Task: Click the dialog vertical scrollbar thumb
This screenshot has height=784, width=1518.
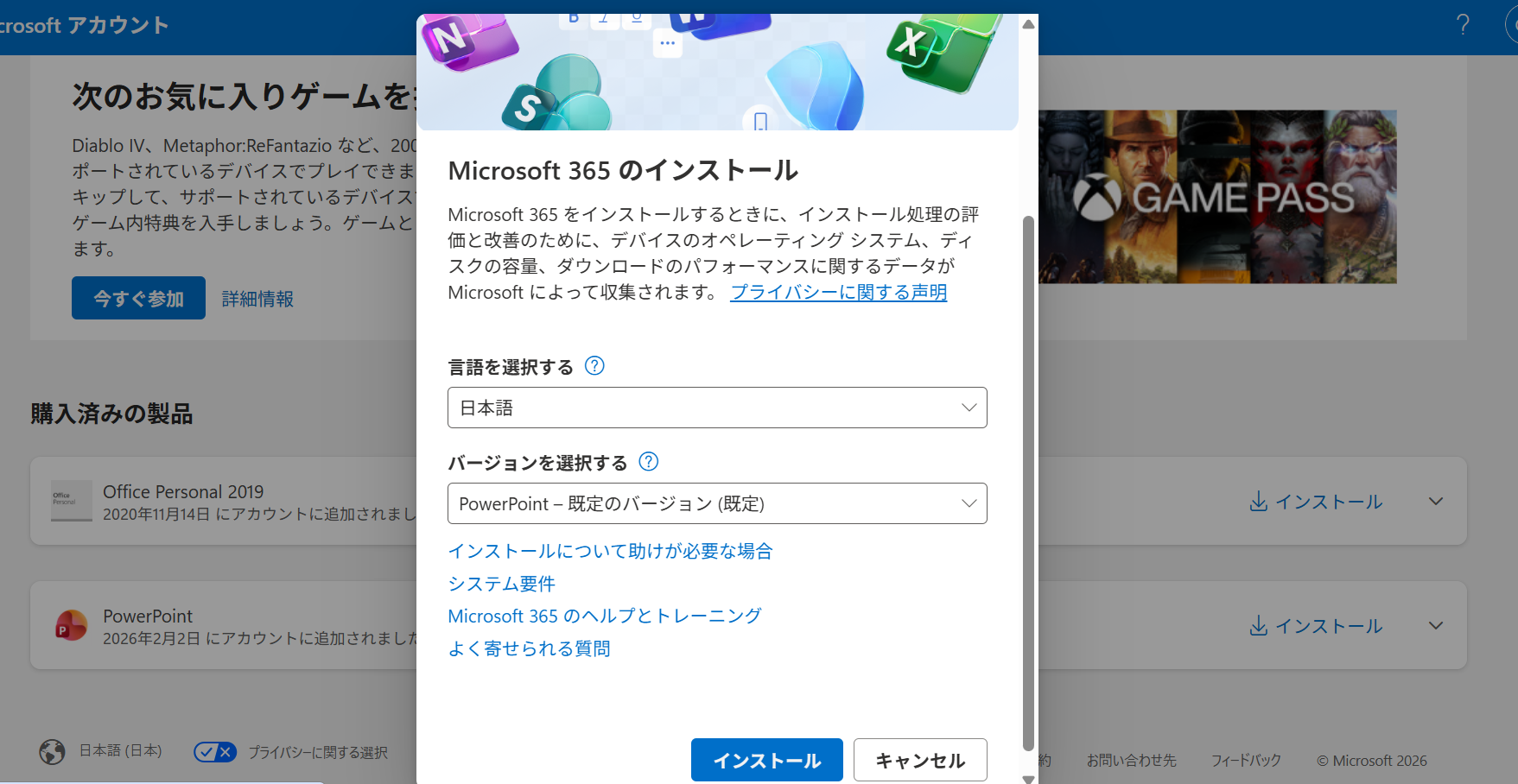Action: (1028, 484)
